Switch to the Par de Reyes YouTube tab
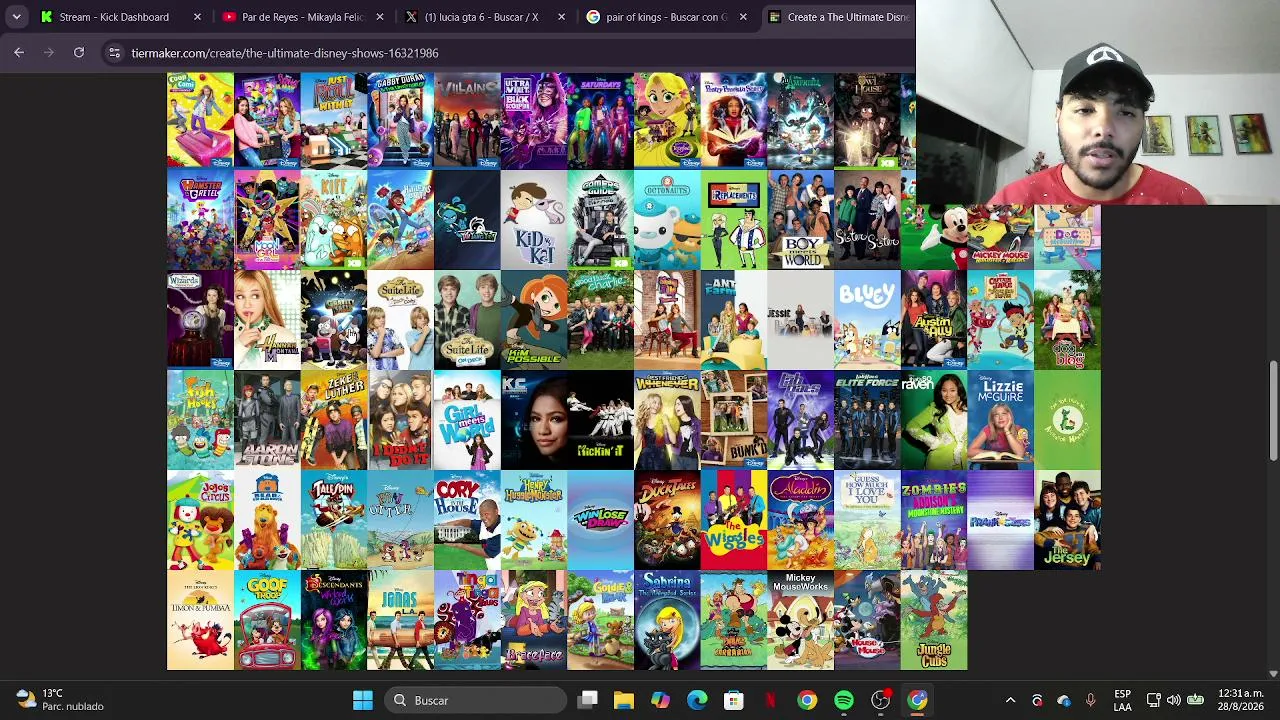The image size is (1280, 720). [301, 17]
